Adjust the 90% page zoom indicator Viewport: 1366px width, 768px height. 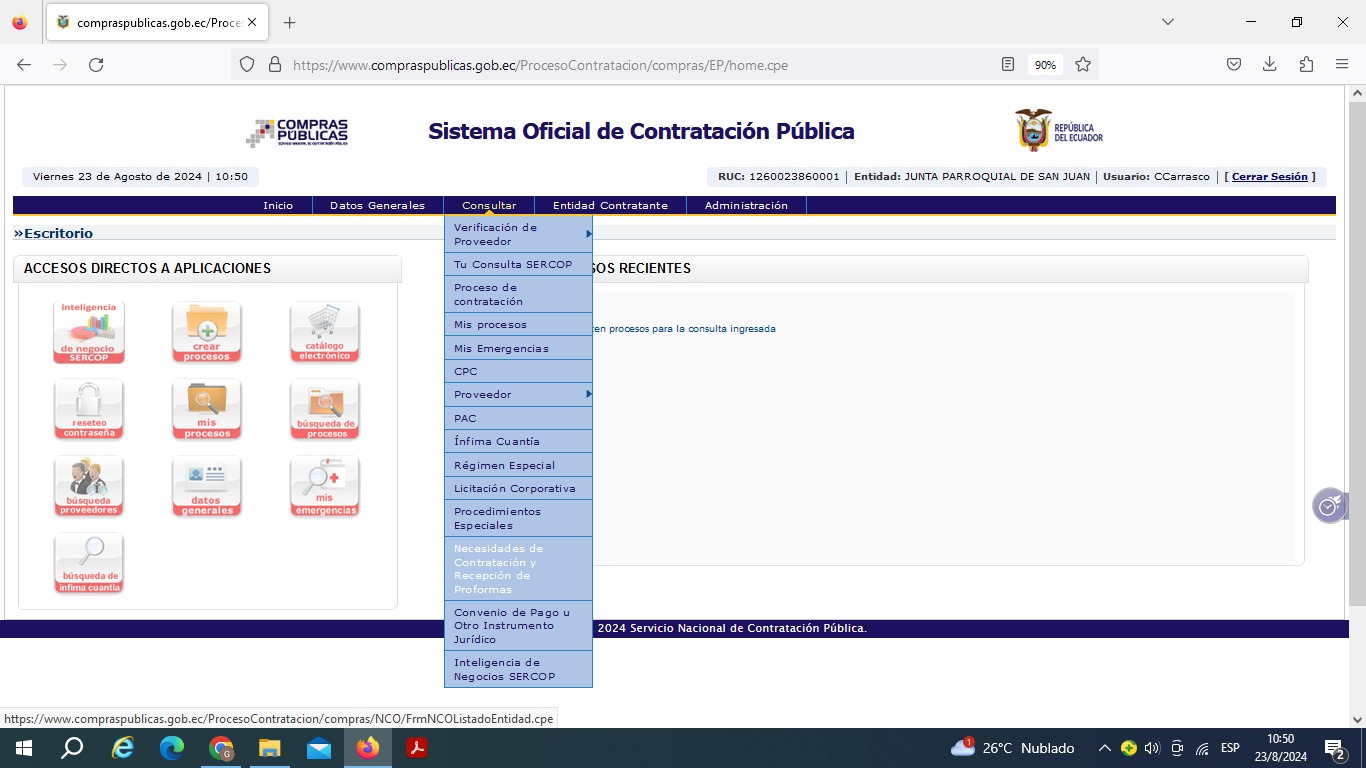[1045, 65]
